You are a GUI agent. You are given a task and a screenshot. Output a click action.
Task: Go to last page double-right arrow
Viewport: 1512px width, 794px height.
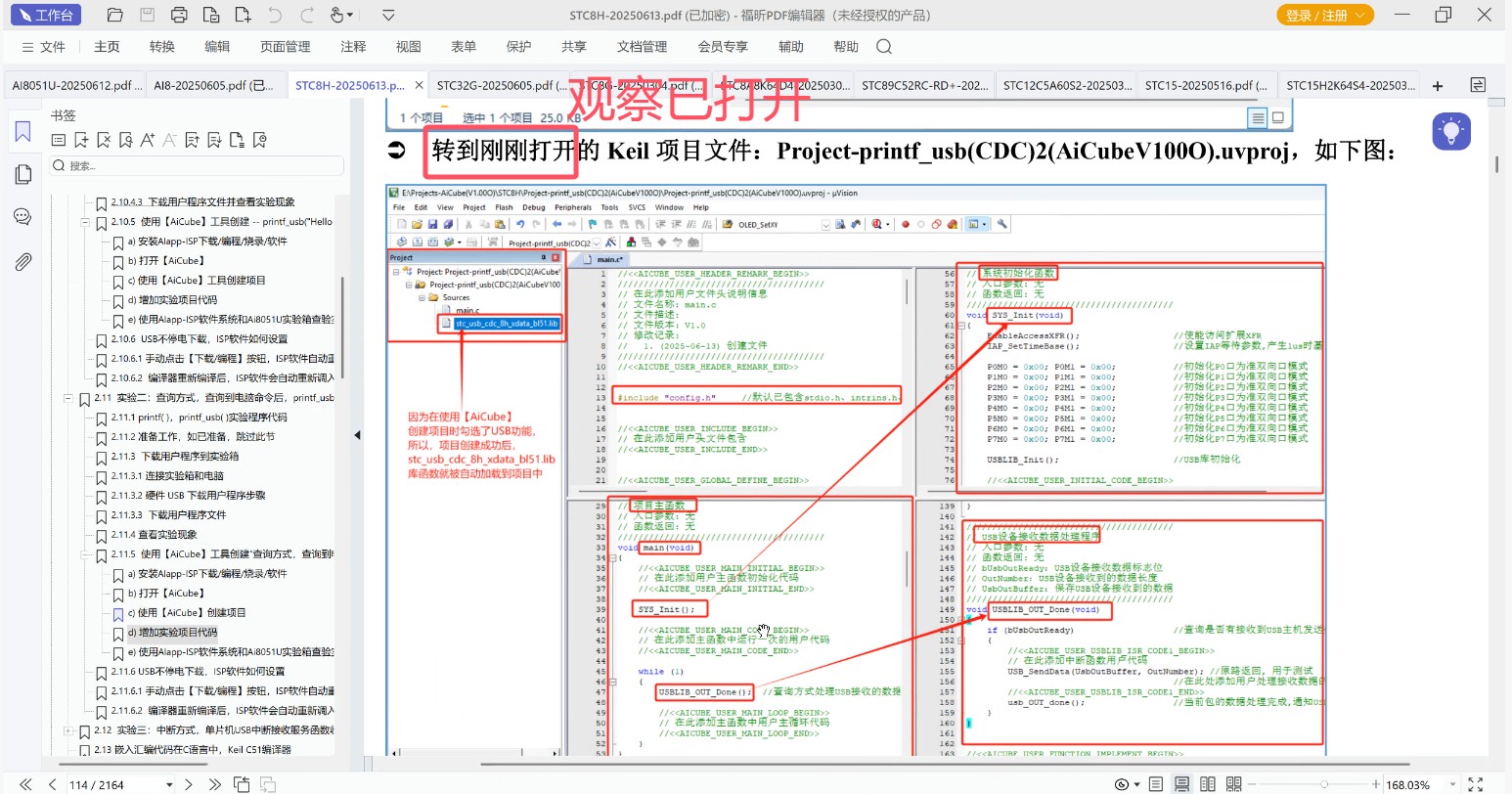tap(214, 784)
